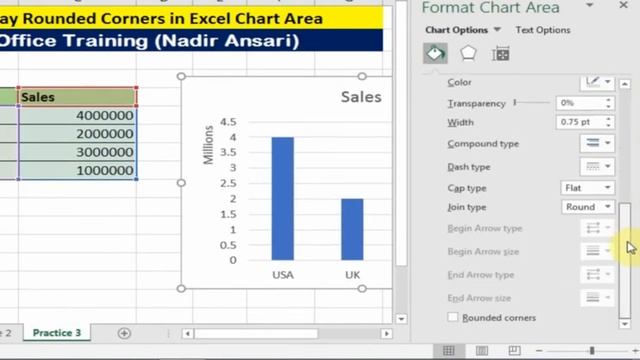Click the Office Training (Nadir Ansari) banner cell
640x360 pixels.
191,40
